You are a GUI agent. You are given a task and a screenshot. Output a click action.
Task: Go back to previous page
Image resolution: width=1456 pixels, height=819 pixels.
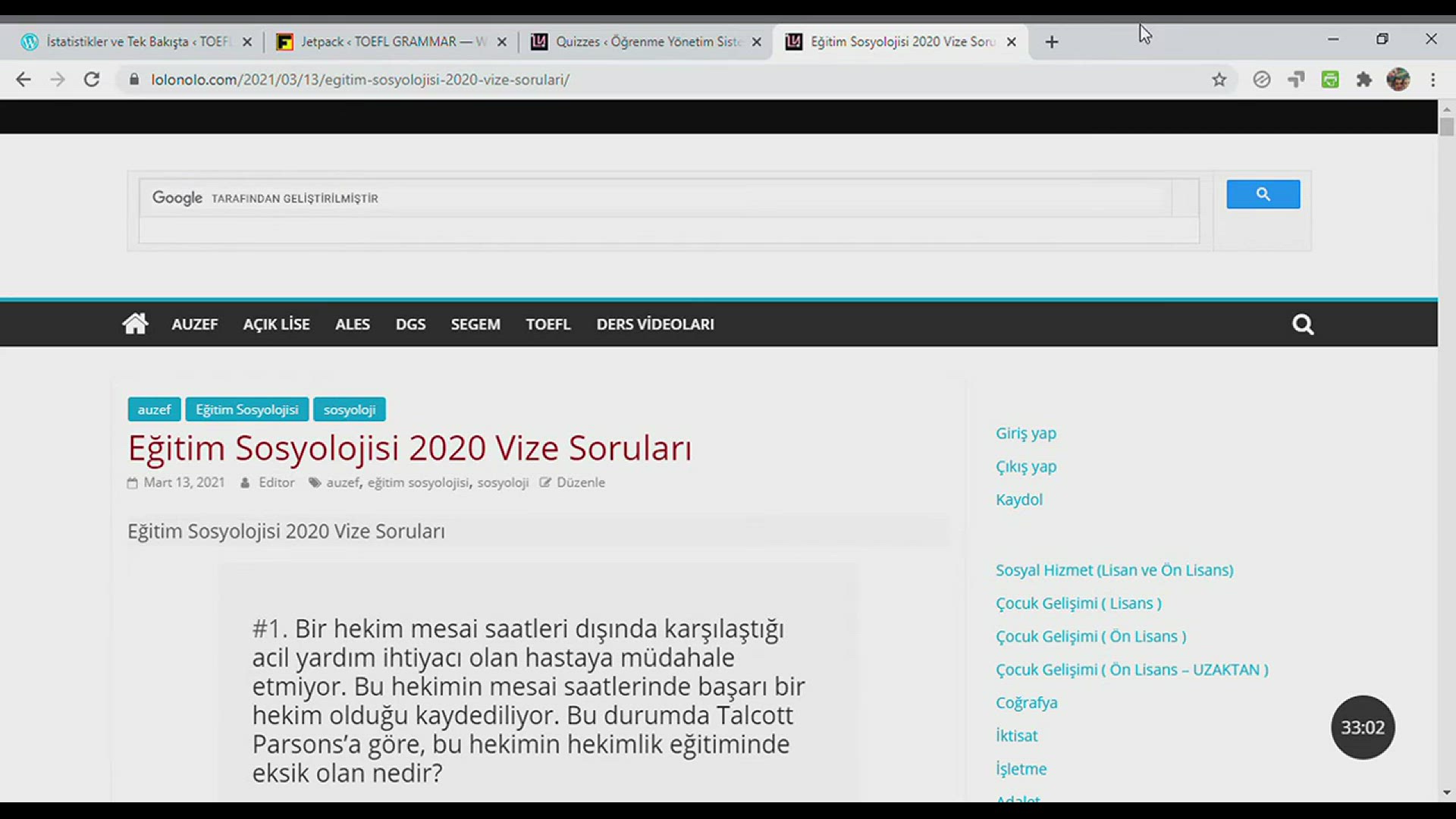point(24,80)
